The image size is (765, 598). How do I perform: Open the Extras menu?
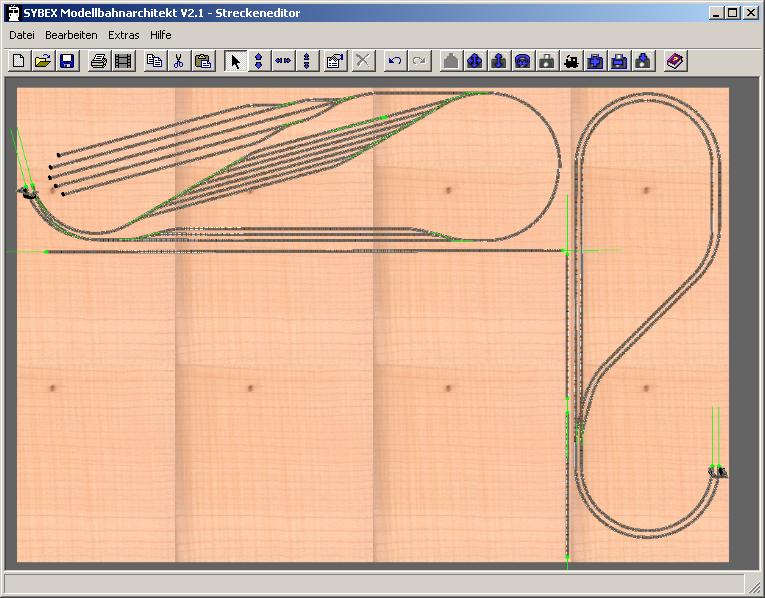tap(124, 35)
